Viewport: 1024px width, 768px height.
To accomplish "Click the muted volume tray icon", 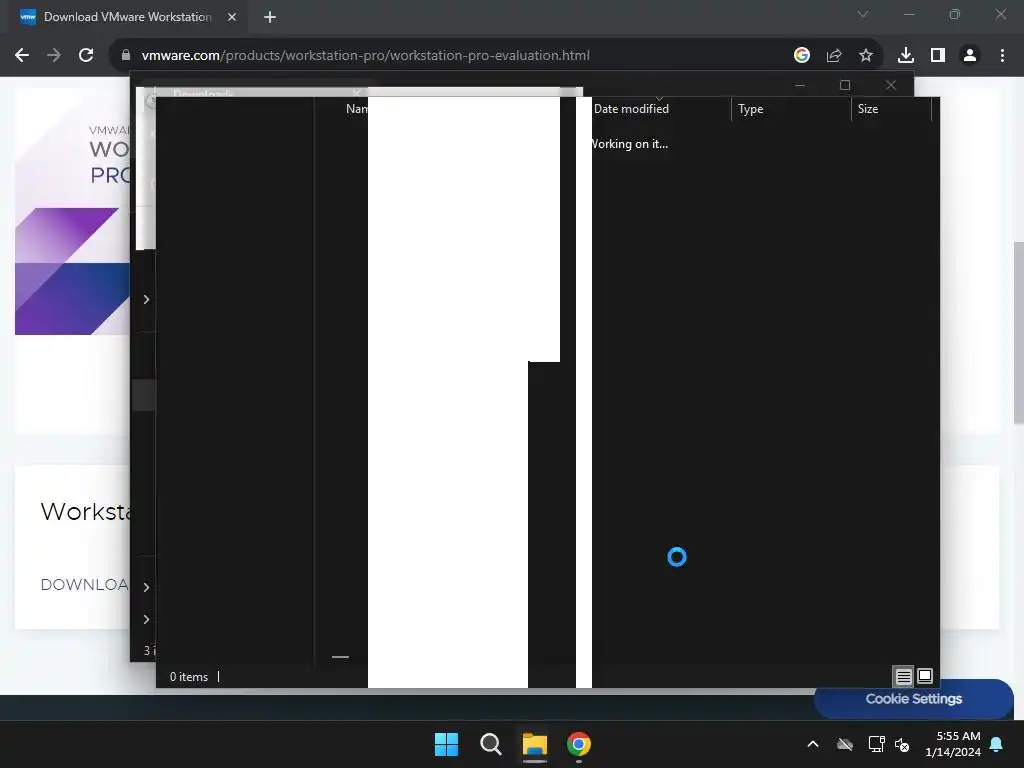I will 902,744.
